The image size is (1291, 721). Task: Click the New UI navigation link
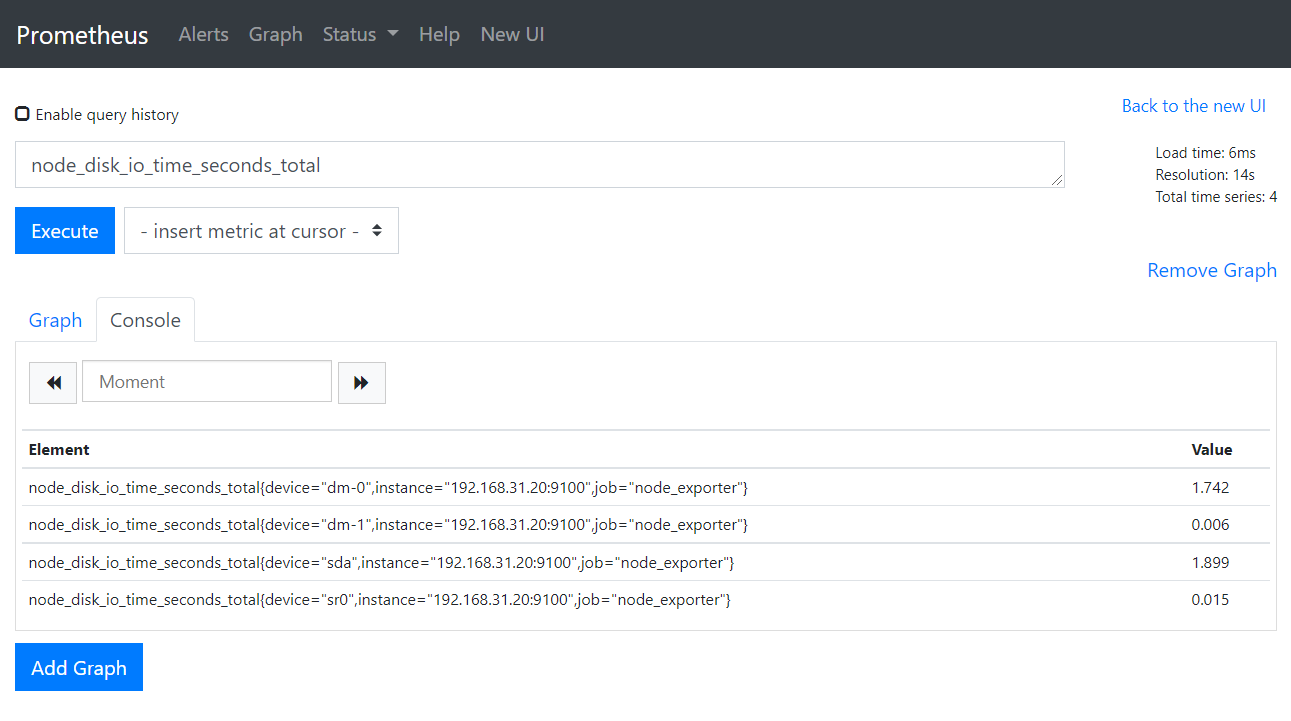[512, 34]
